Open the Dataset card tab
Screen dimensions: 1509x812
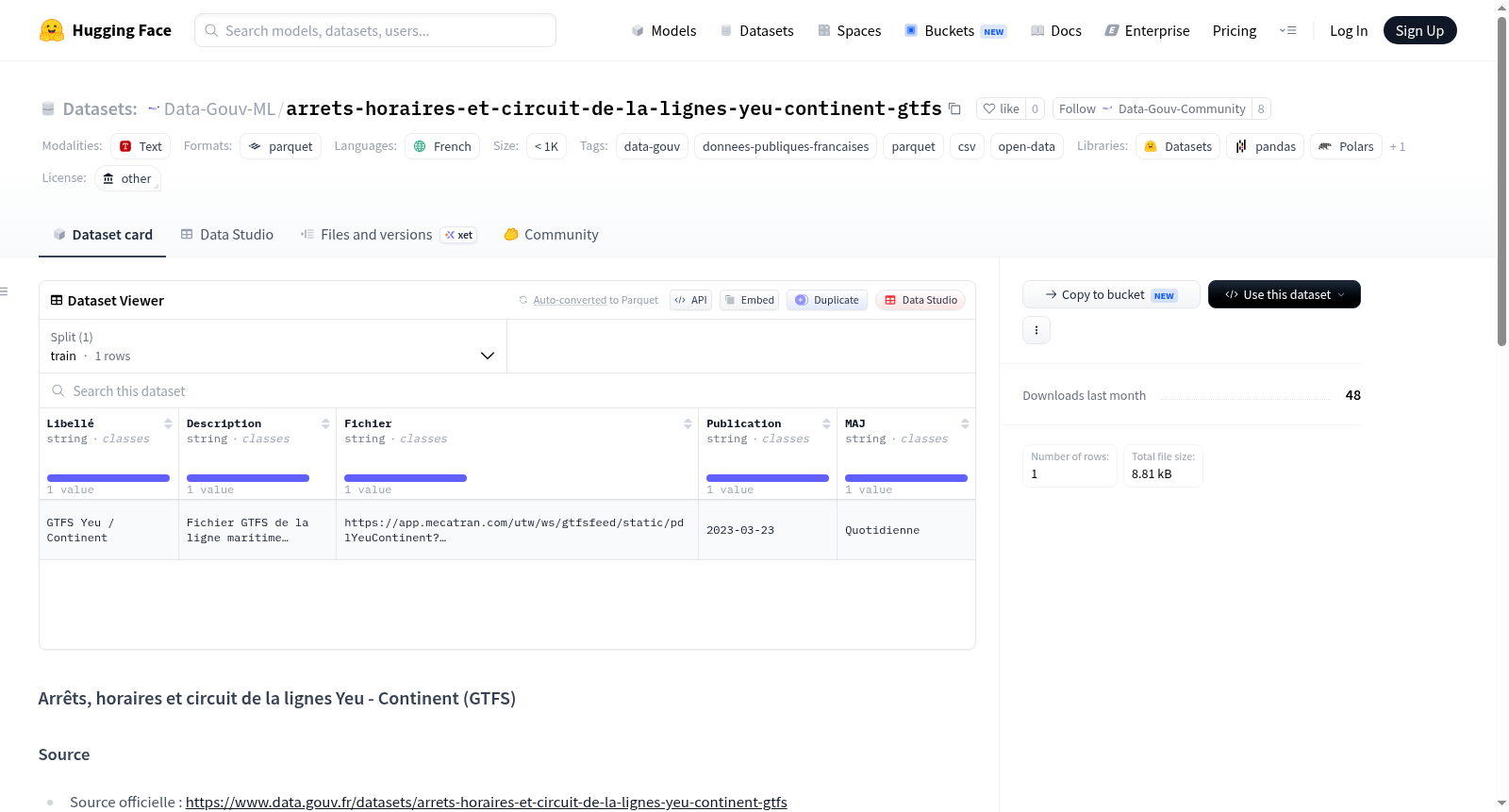(102, 235)
